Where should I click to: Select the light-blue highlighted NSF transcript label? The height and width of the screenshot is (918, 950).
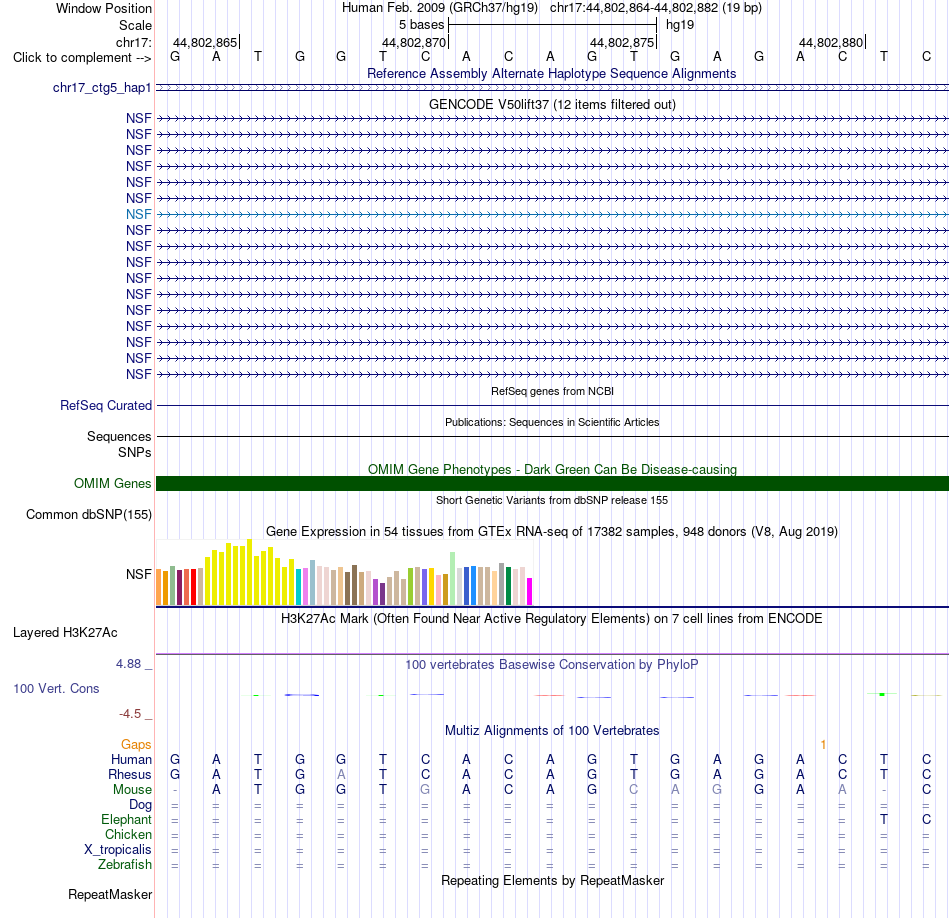[x=139, y=214]
